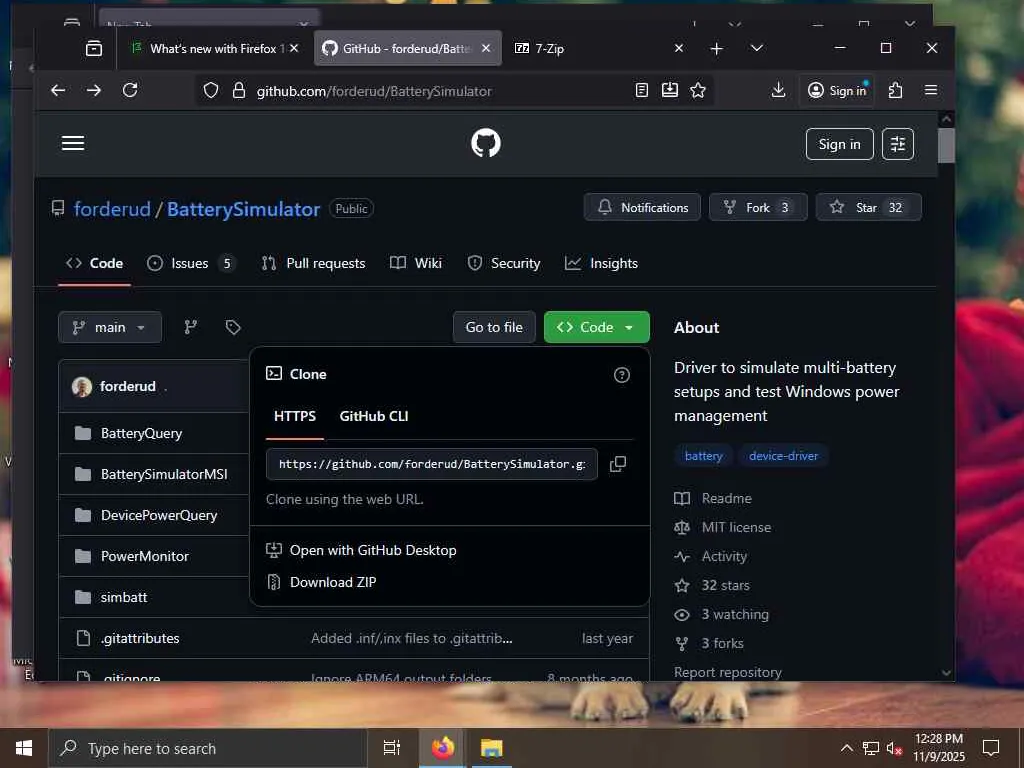Viewport: 1024px width, 768px height.
Task: Open the Security tab
Action: (x=504, y=263)
